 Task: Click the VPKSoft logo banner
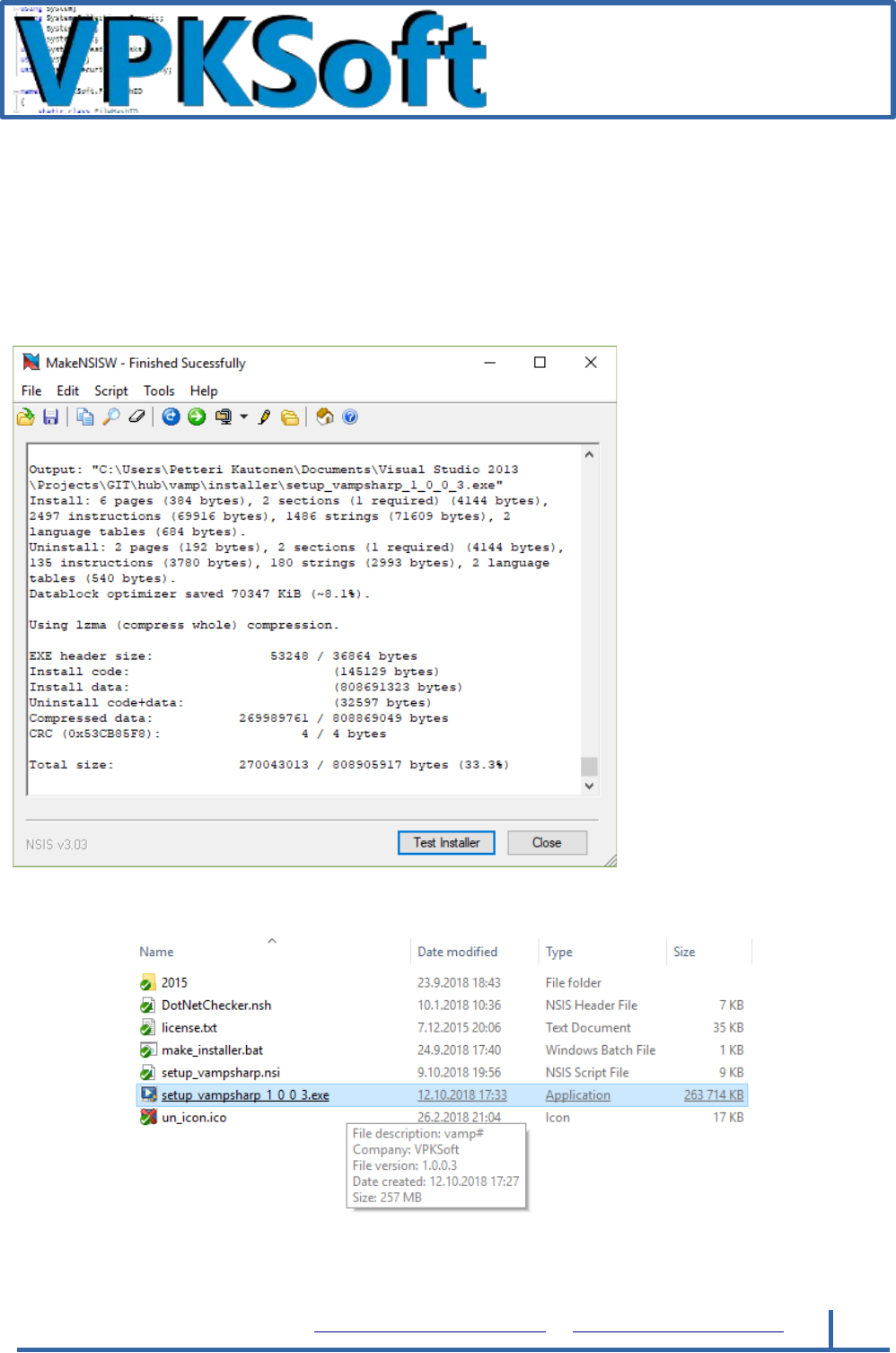(x=447, y=60)
